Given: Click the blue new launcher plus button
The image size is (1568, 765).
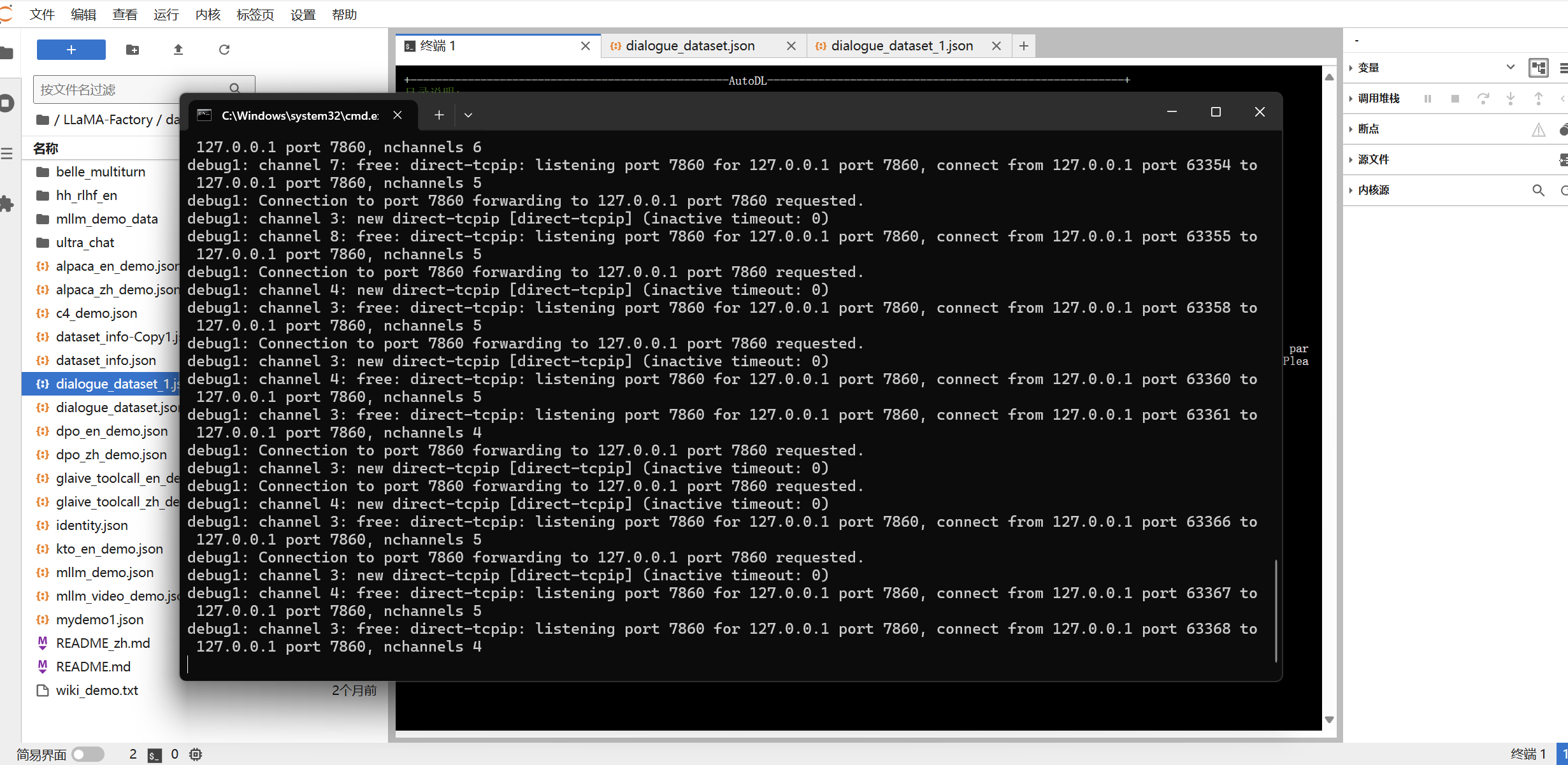Looking at the screenshot, I should tap(71, 50).
